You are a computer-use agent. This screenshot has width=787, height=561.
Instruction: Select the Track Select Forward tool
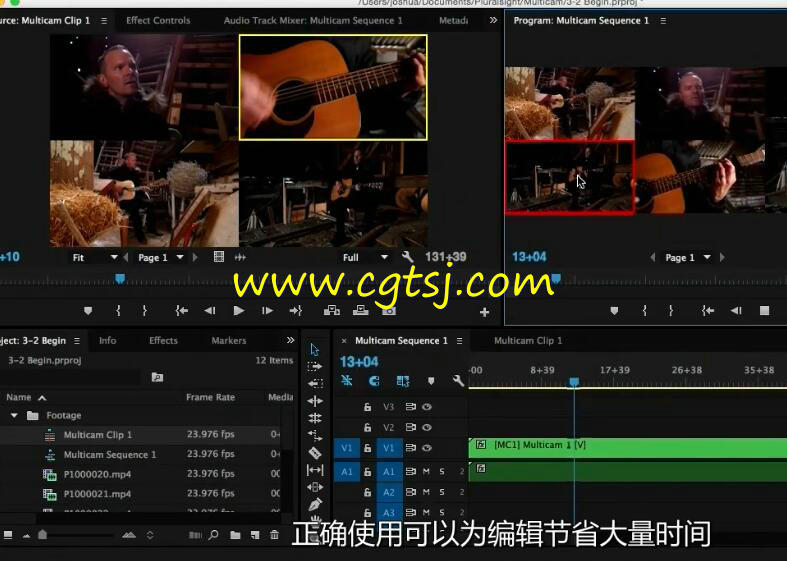click(x=315, y=367)
